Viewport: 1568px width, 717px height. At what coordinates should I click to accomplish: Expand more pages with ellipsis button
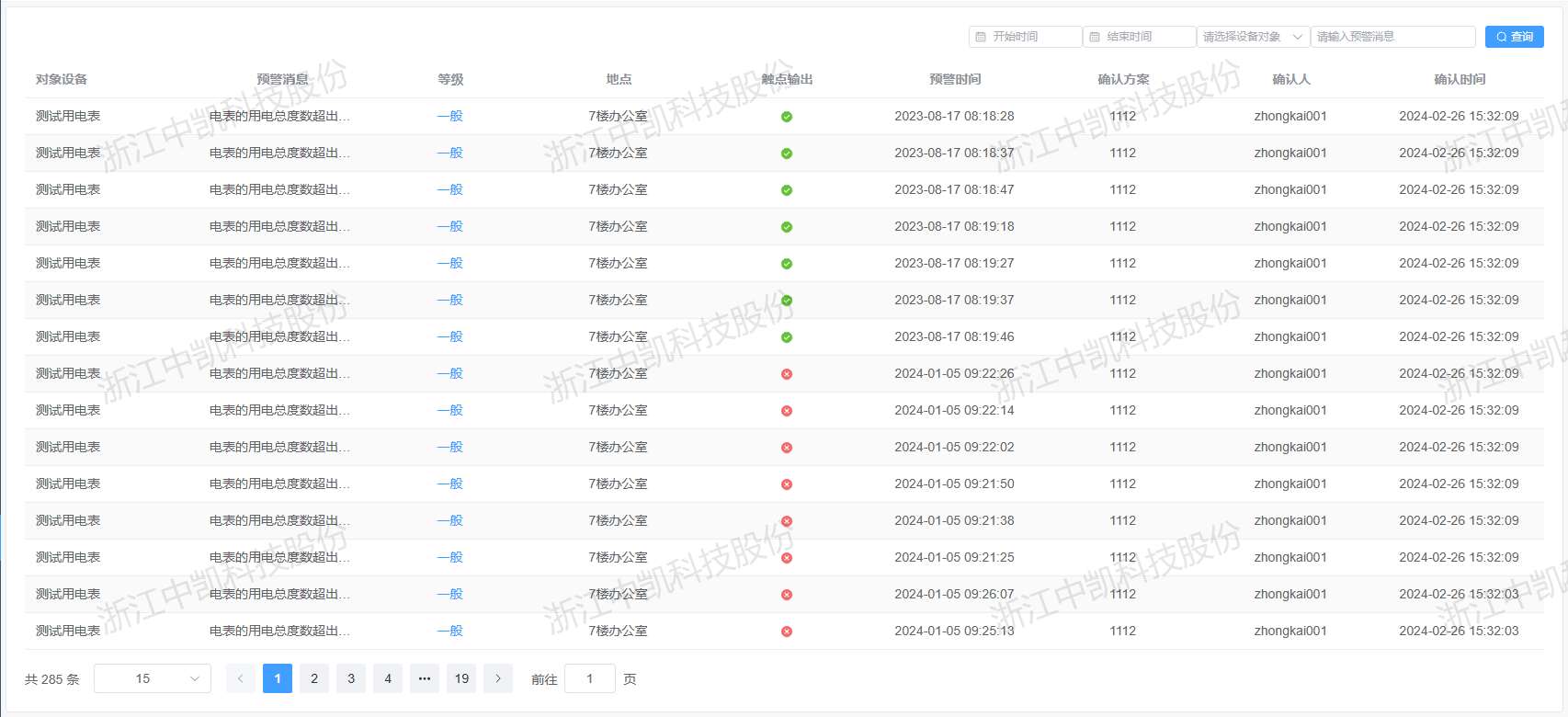point(425,678)
